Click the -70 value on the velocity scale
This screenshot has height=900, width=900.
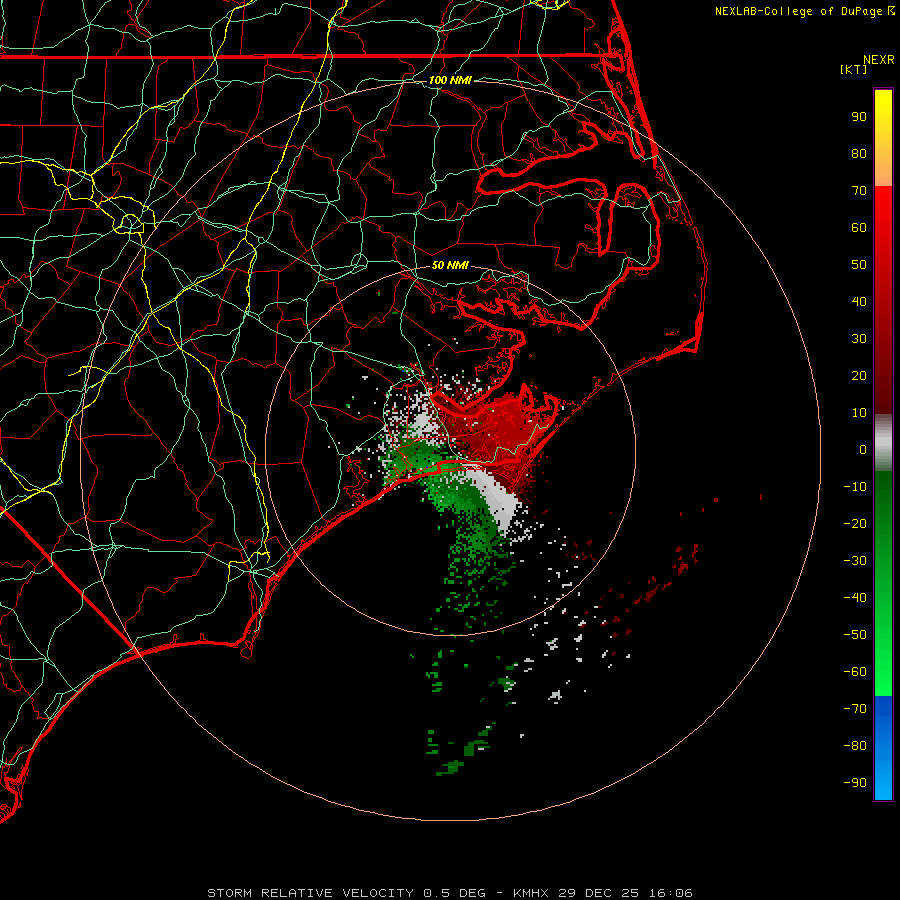pyautogui.click(x=855, y=709)
